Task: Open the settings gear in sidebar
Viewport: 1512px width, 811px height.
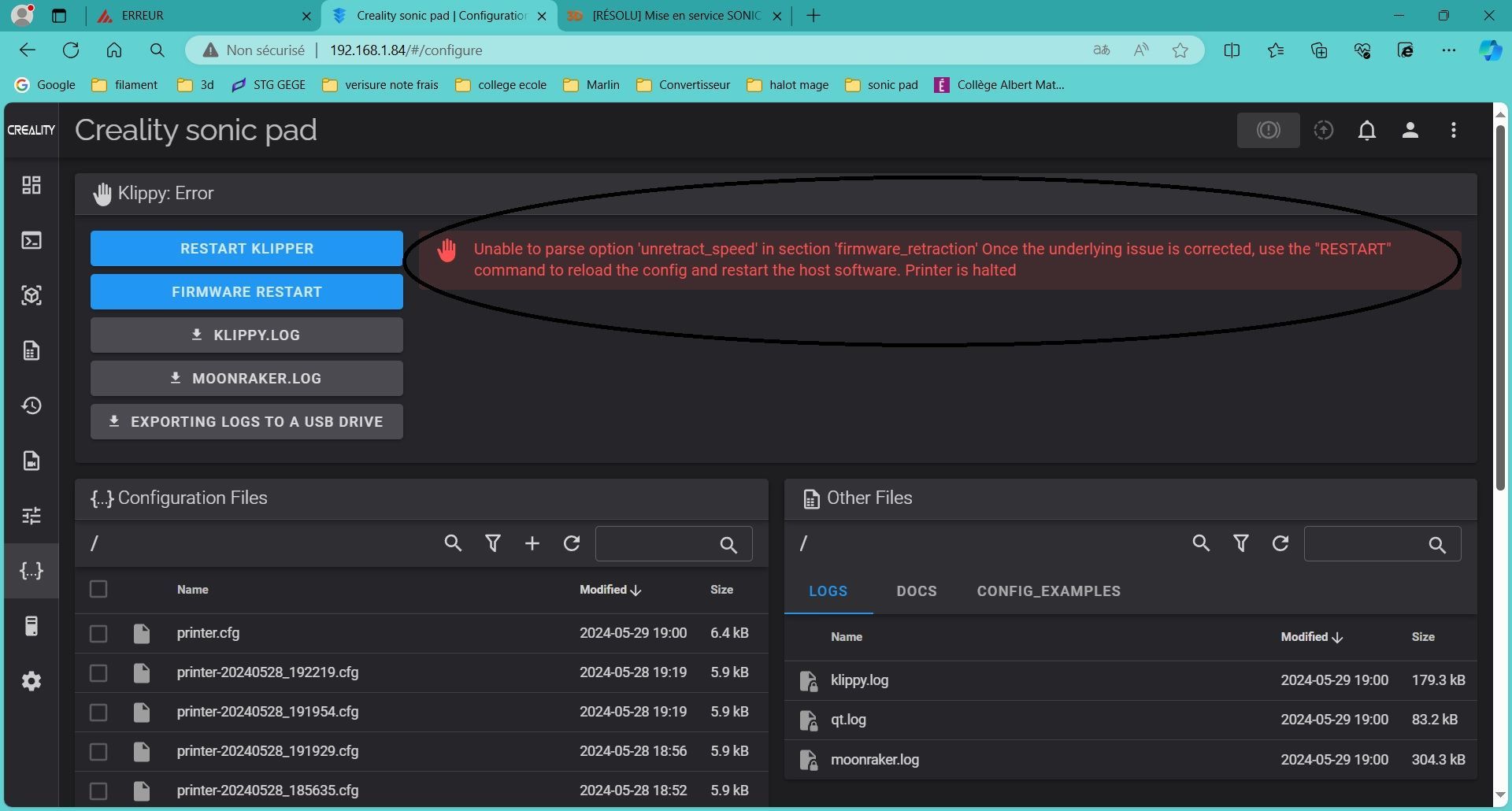Action: 31,681
